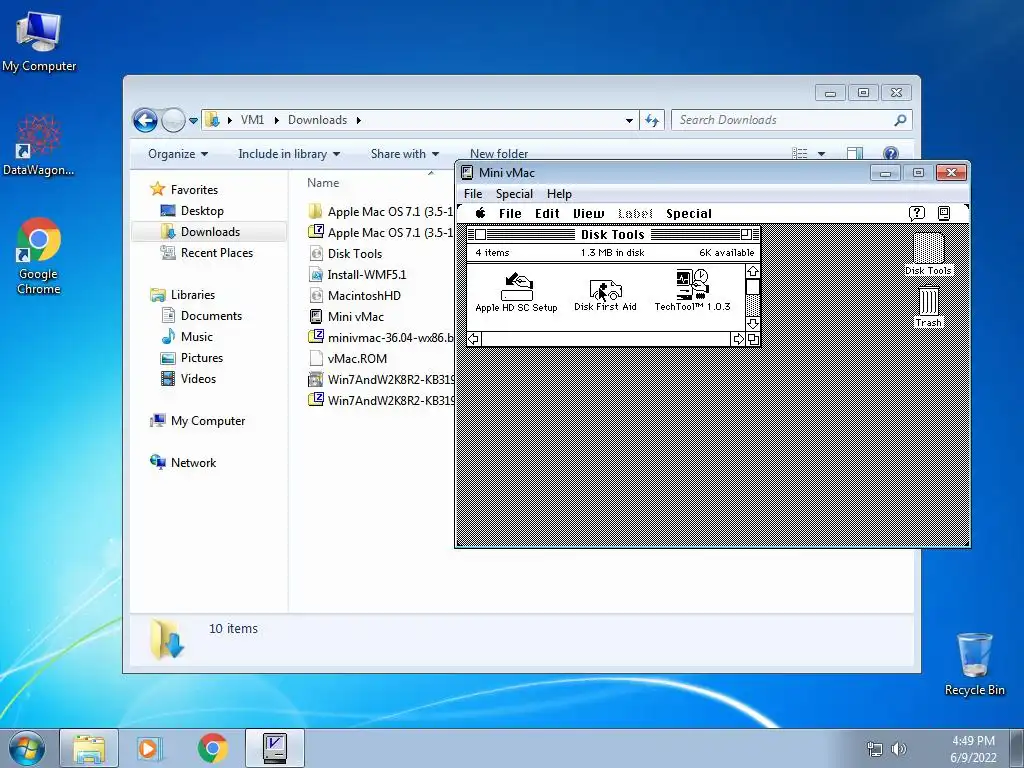Select the Mini vMac application file
The width and height of the screenshot is (1024, 768).
(355, 317)
